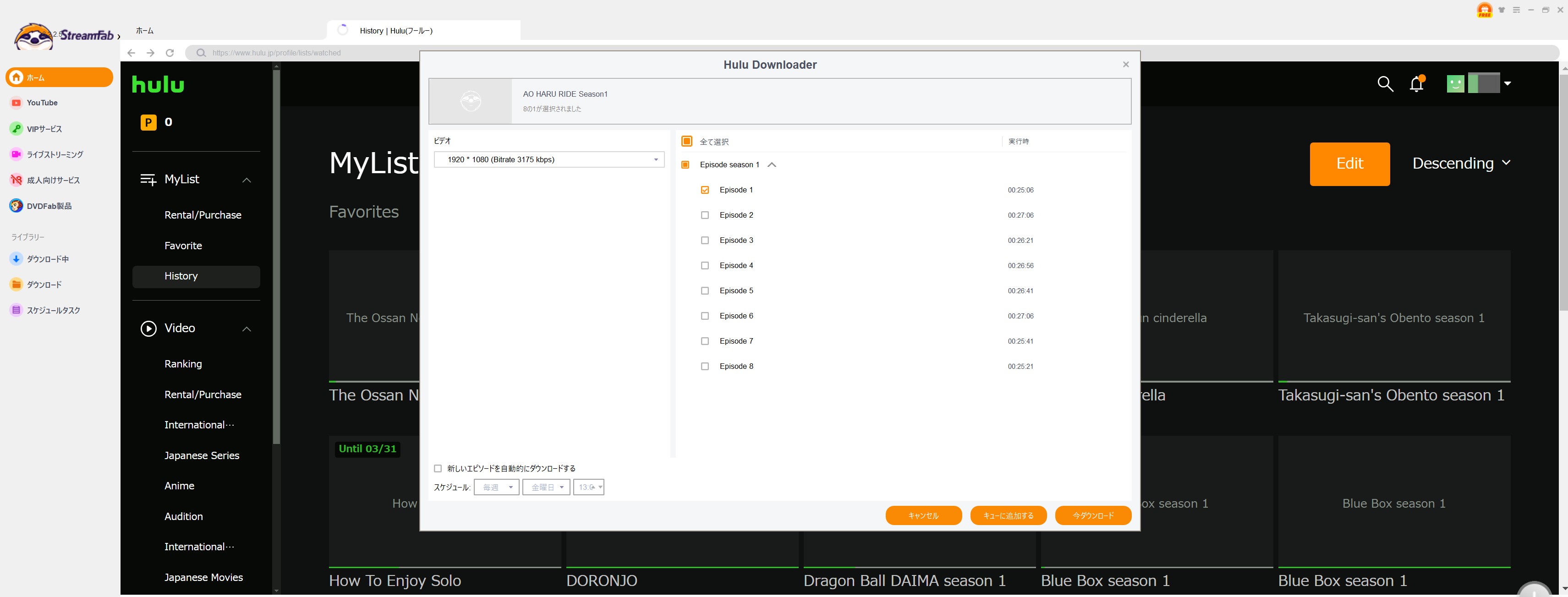This screenshot has height=597, width=1568.
Task: Click the scroll-to-top circle button
Action: pyautogui.click(x=1534, y=590)
